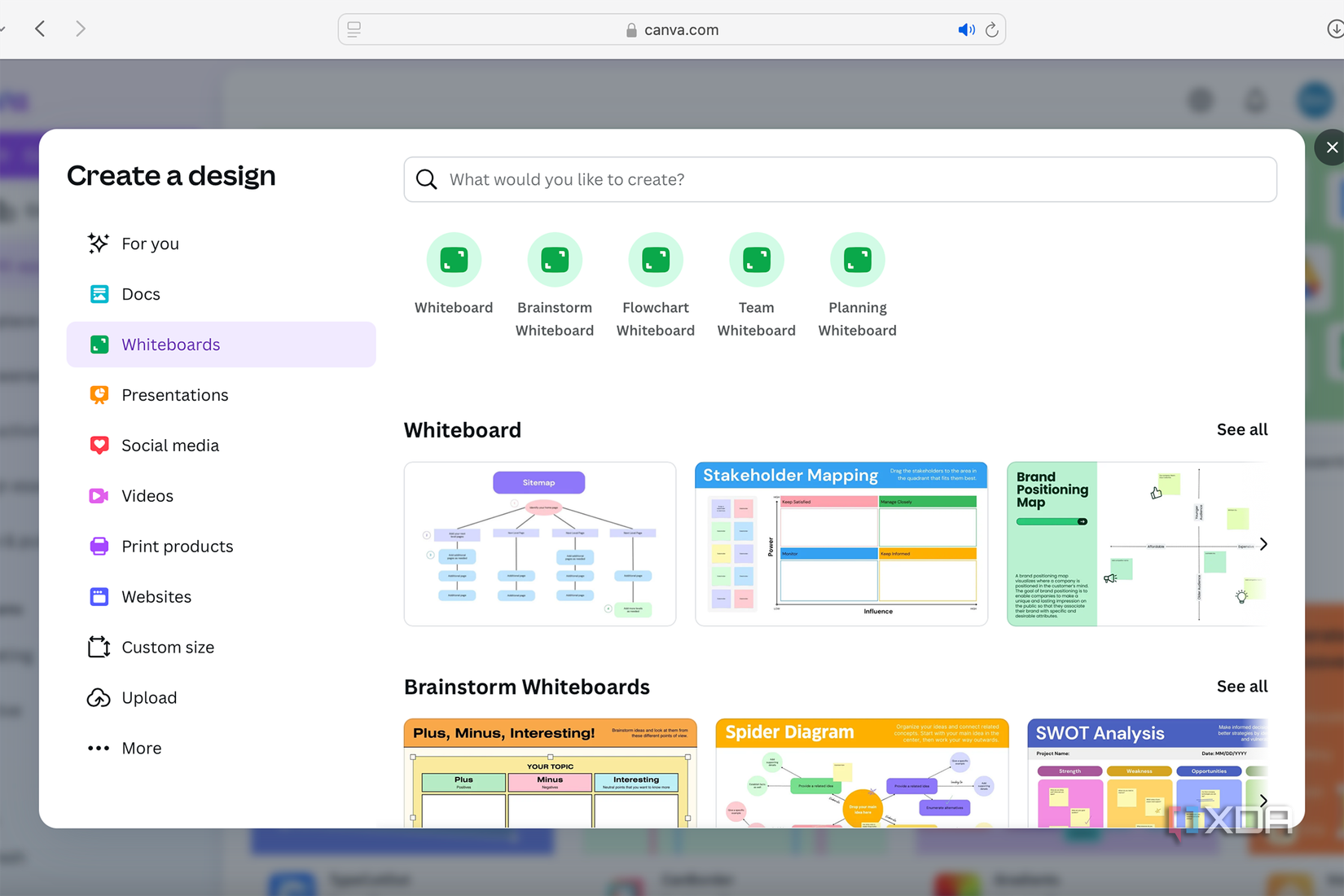This screenshot has width=1344, height=896.
Task: Select the Planning Whiteboard icon
Action: coord(858,260)
